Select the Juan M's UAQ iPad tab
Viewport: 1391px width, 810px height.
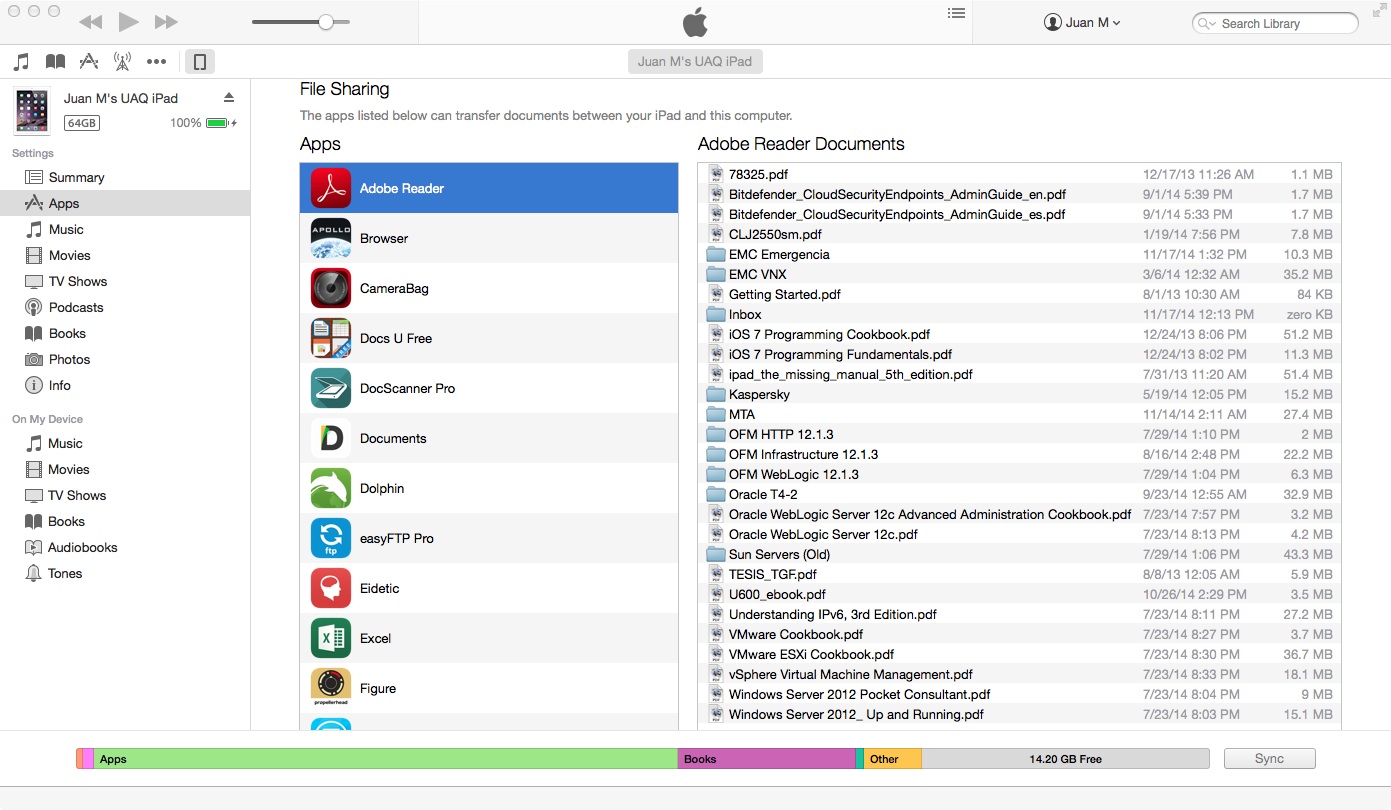tap(695, 61)
